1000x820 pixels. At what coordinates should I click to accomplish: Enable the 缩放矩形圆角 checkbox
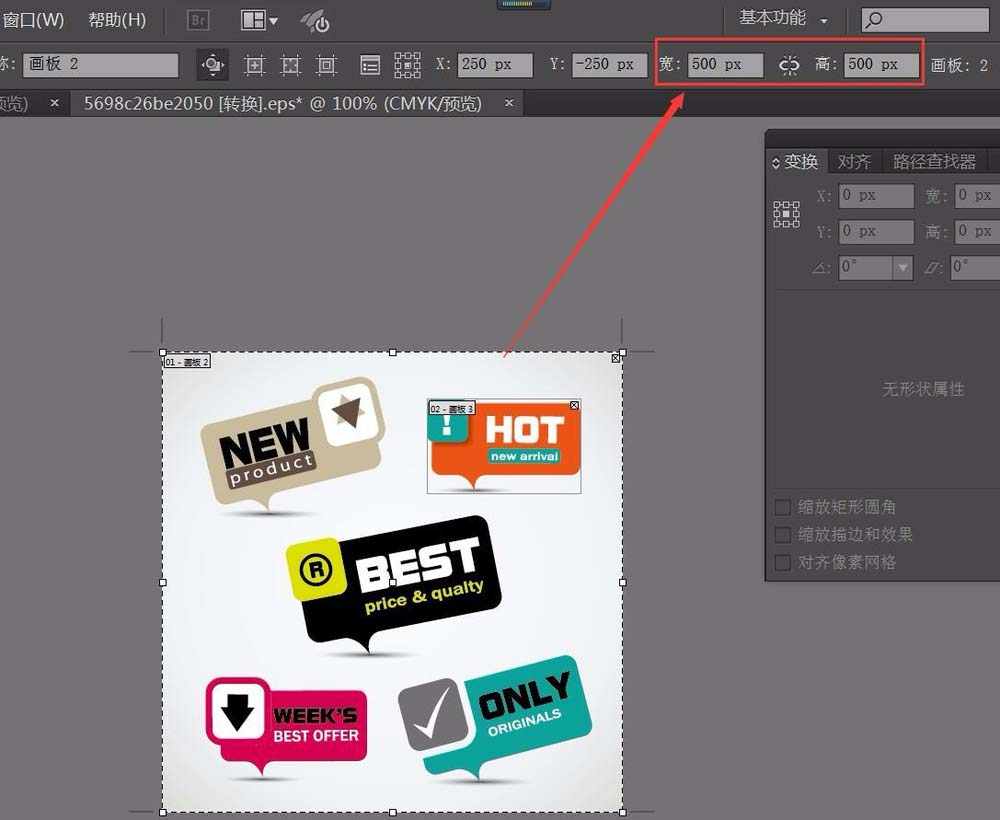click(784, 507)
